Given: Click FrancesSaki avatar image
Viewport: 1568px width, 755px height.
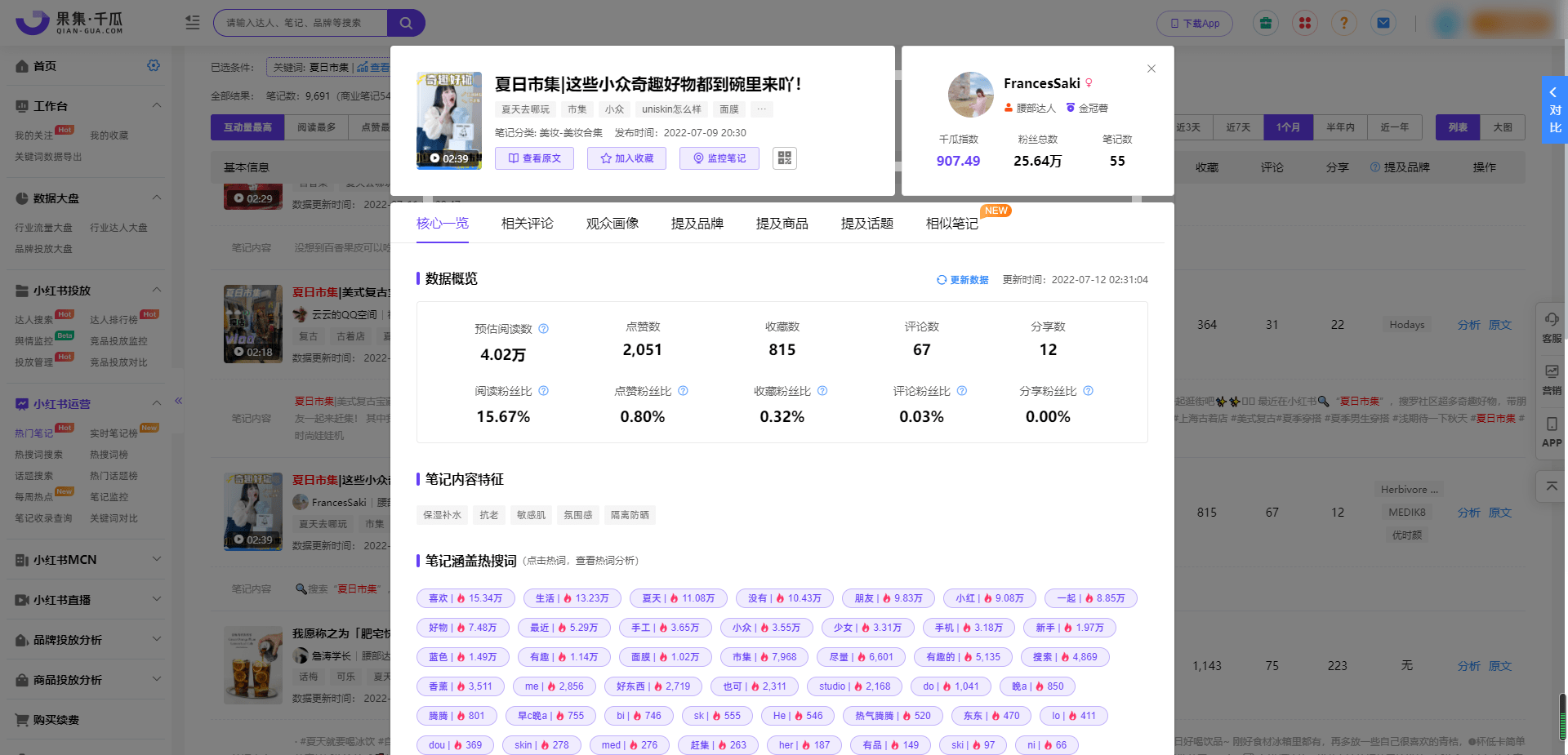Looking at the screenshot, I should [x=970, y=95].
